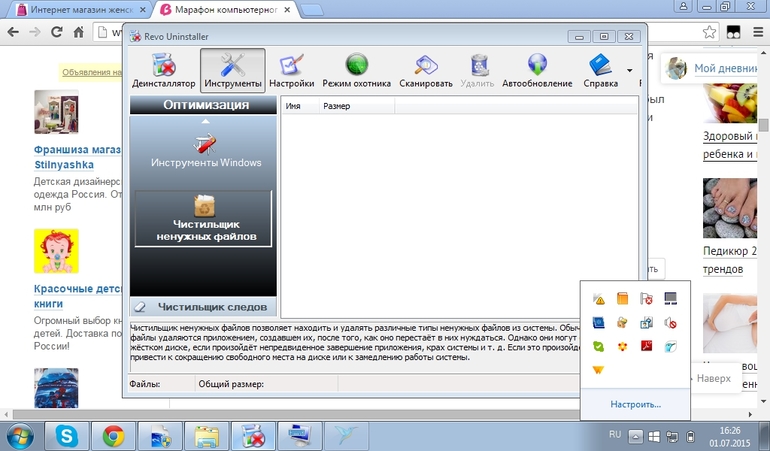
Task: Click the hummingbird tray icon
Action: click(670, 346)
